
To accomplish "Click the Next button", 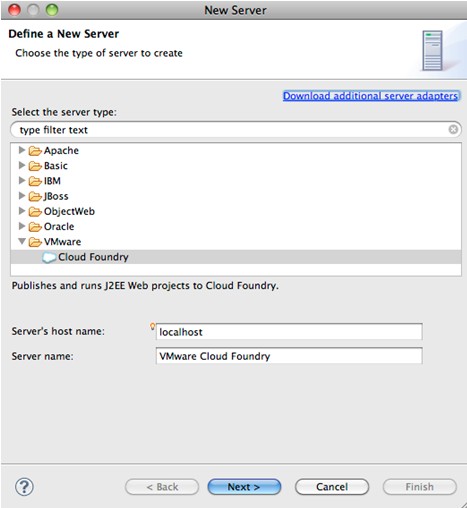I will pos(244,487).
